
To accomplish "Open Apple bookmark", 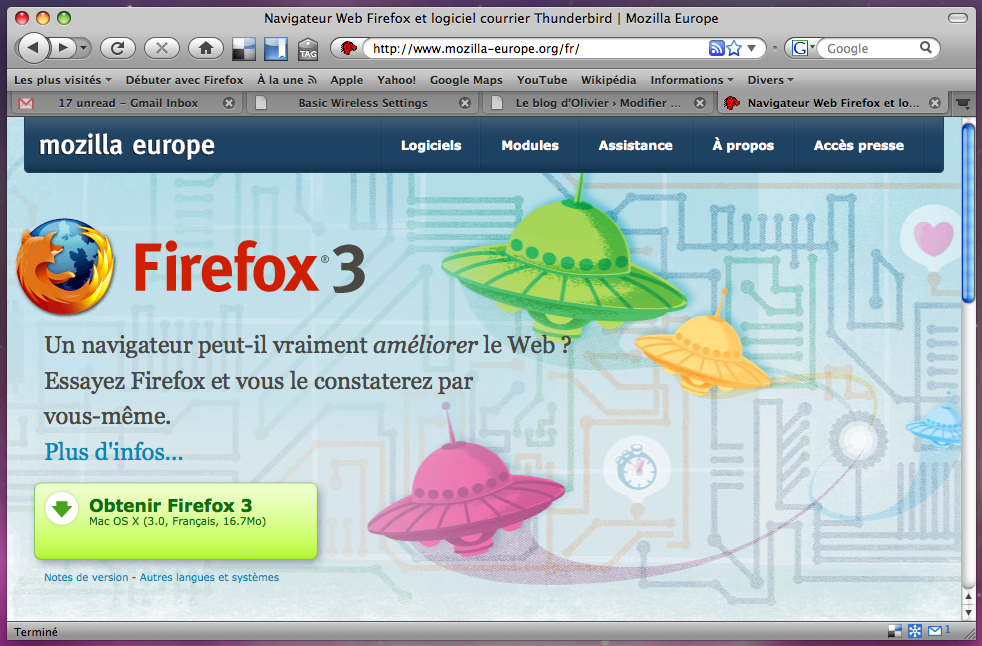I will point(346,80).
